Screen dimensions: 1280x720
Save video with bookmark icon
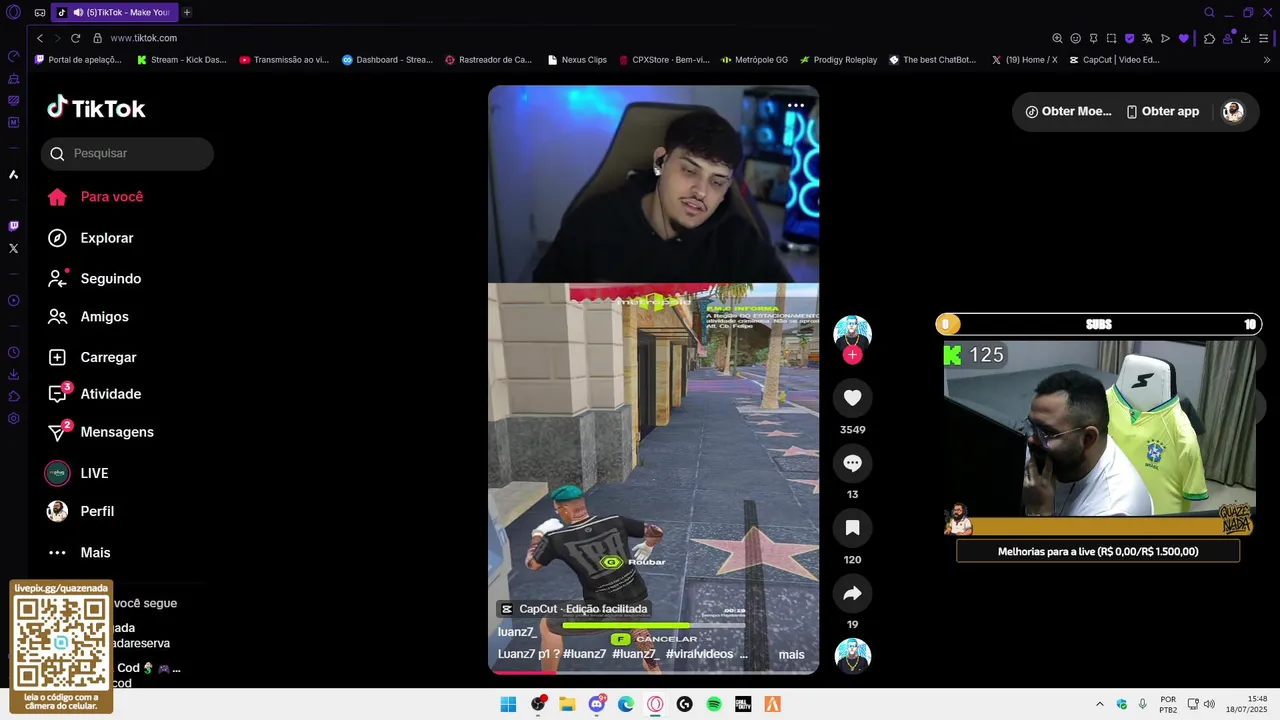852,528
